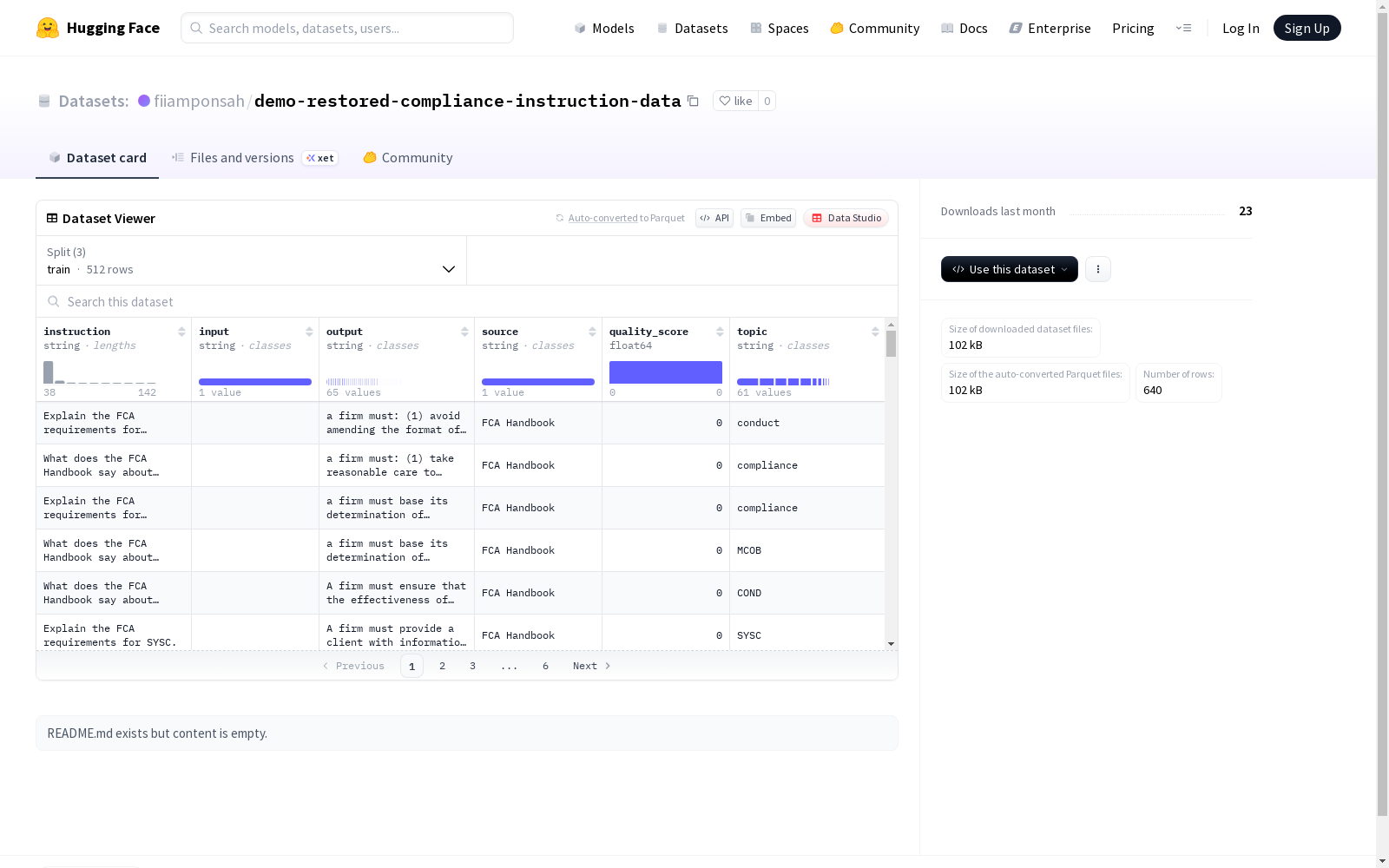Sort the input column
Image resolution: width=1389 pixels, height=868 pixels.
tap(309, 332)
